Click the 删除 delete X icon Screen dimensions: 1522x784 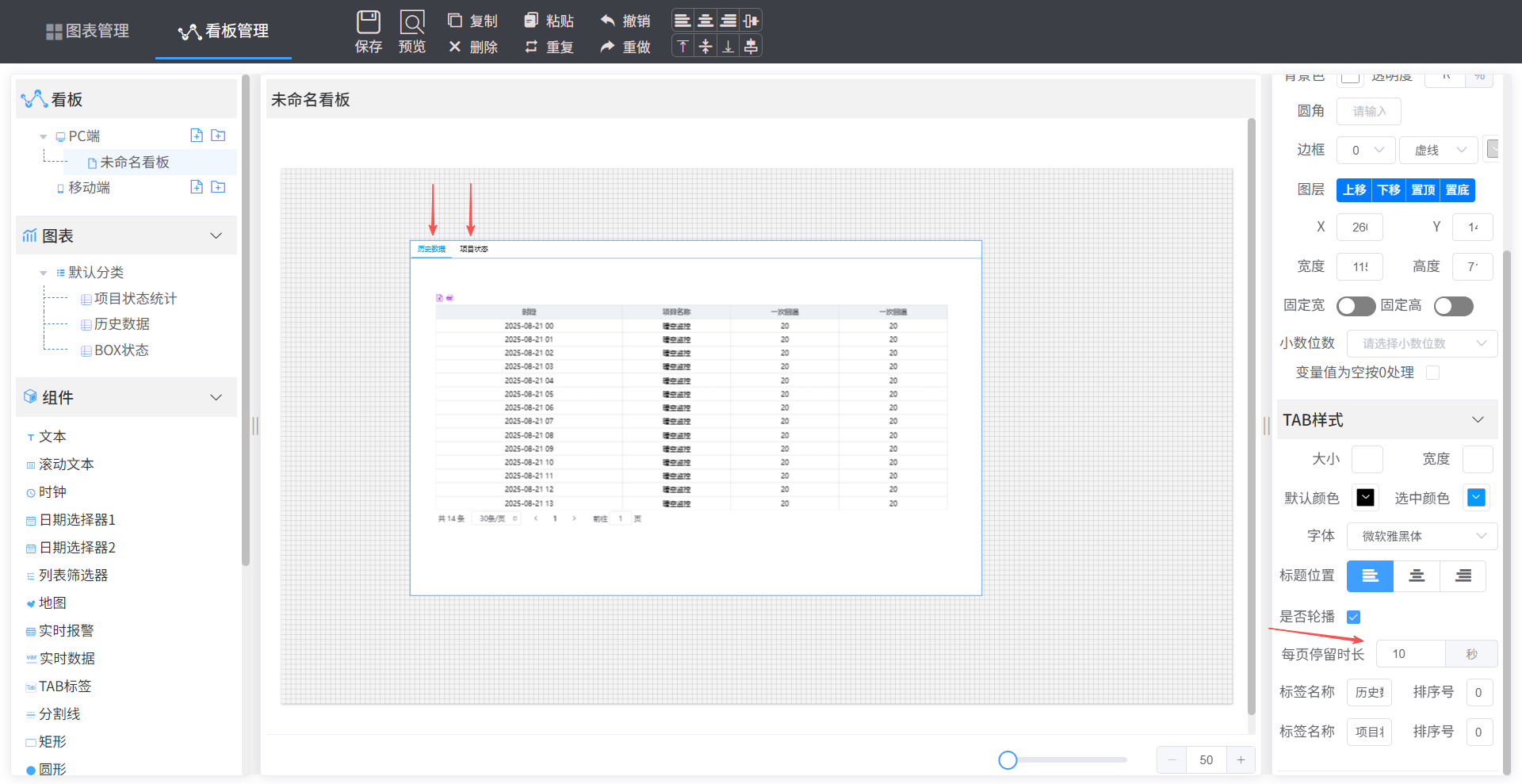pyautogui.click(x=455, y=47)
